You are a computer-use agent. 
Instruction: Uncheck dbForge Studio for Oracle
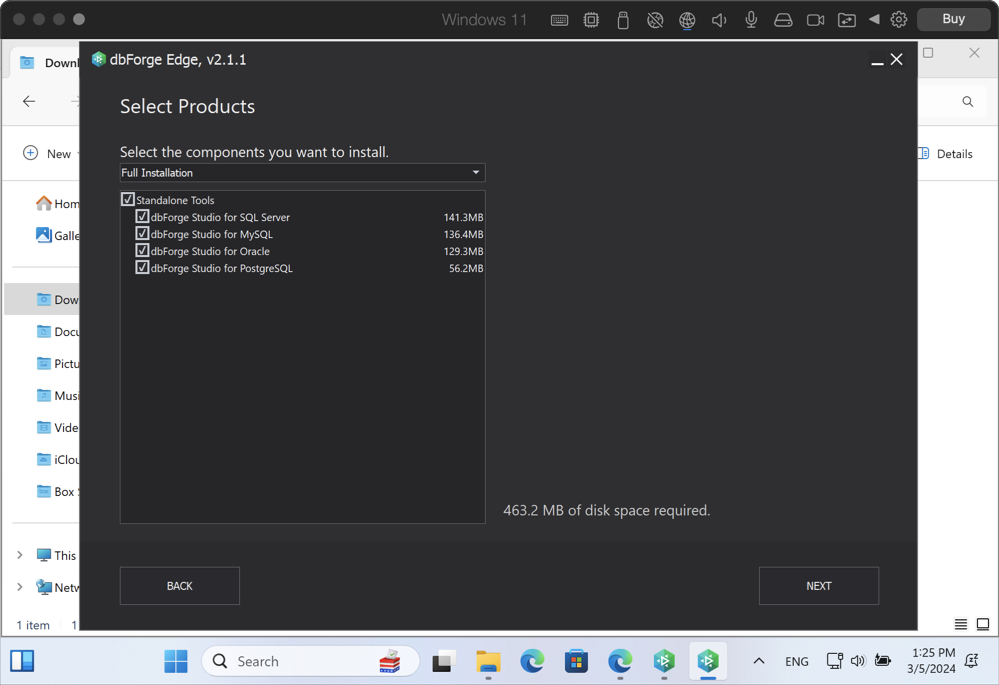[x=142, y=250]
